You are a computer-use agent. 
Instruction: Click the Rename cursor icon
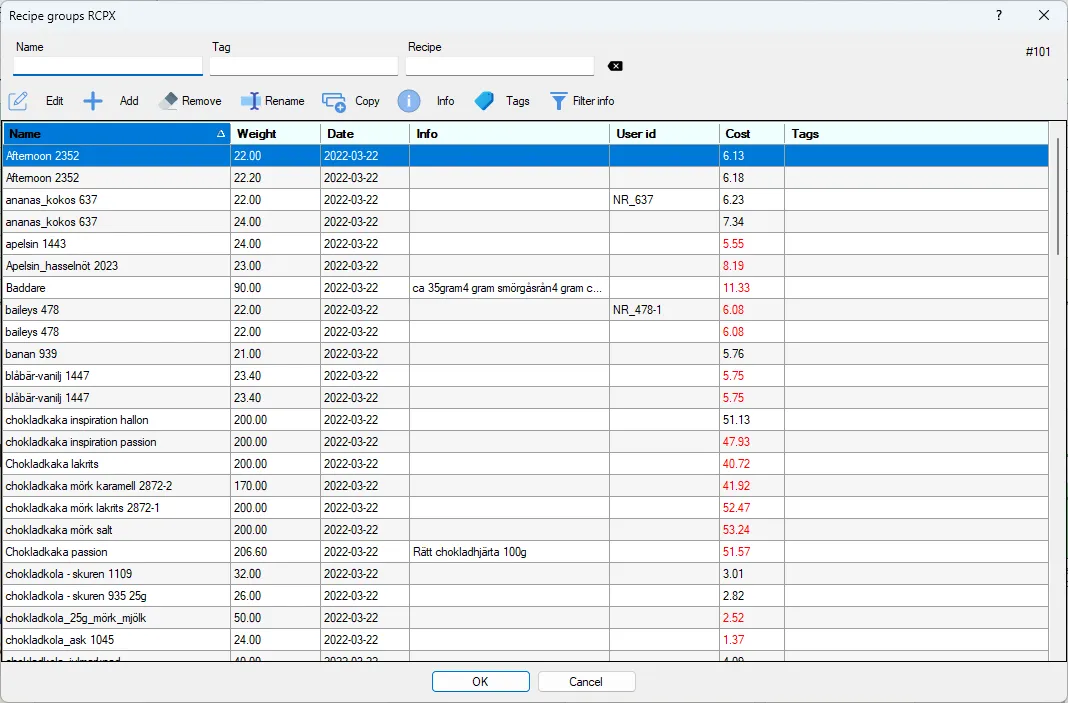pos(251,101)
